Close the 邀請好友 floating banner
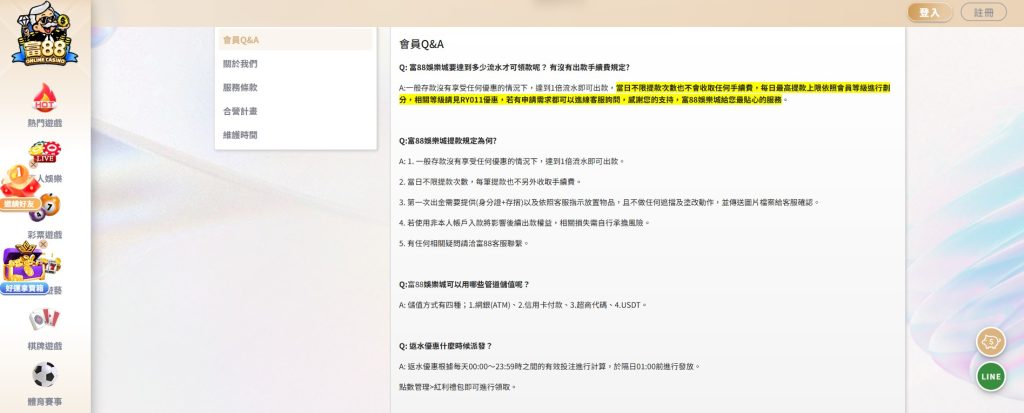 pos(33,164)
